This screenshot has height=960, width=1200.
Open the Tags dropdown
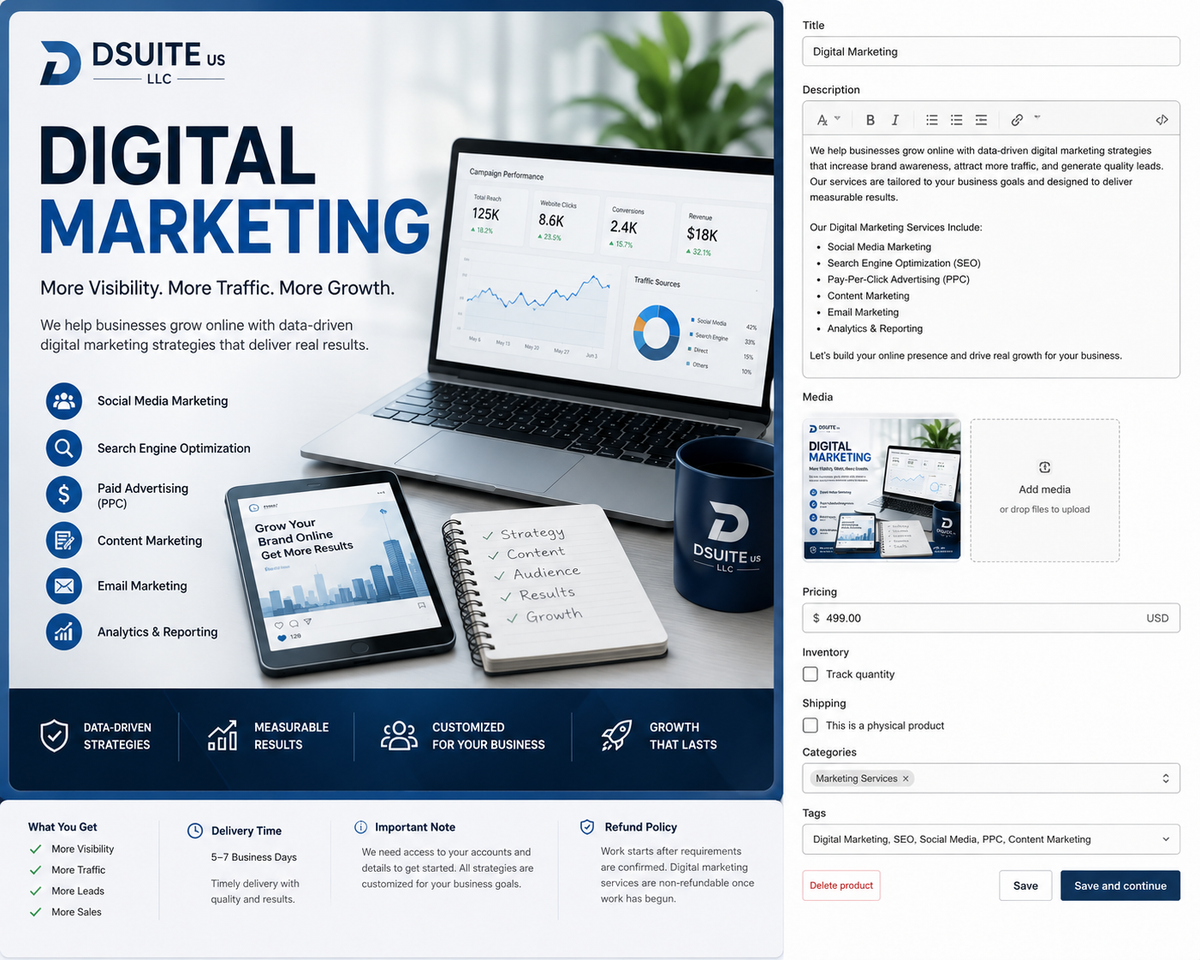(1166, 839)
